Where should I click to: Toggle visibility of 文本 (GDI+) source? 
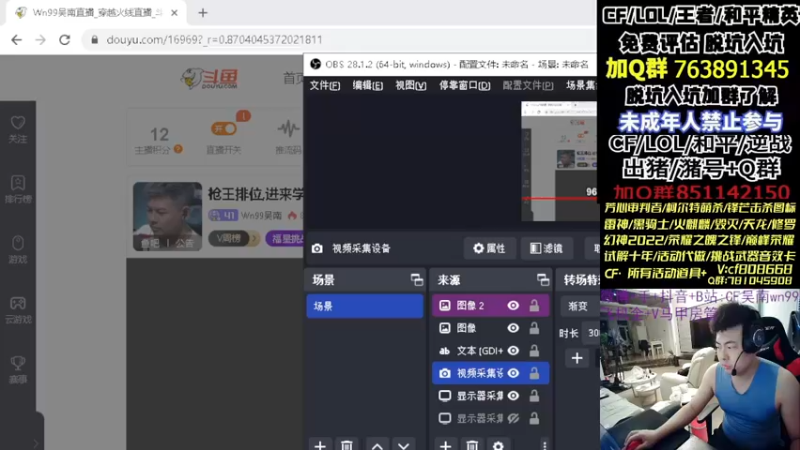(513, 351)
